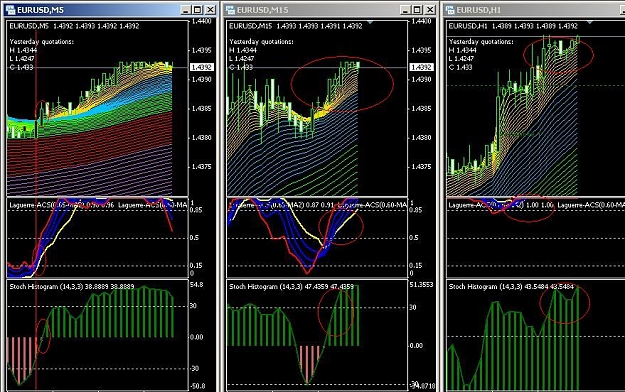Screen dimensions: 625x392
Task: Maximize the EURUSD,M5 chart window
Action: point(198,10)
